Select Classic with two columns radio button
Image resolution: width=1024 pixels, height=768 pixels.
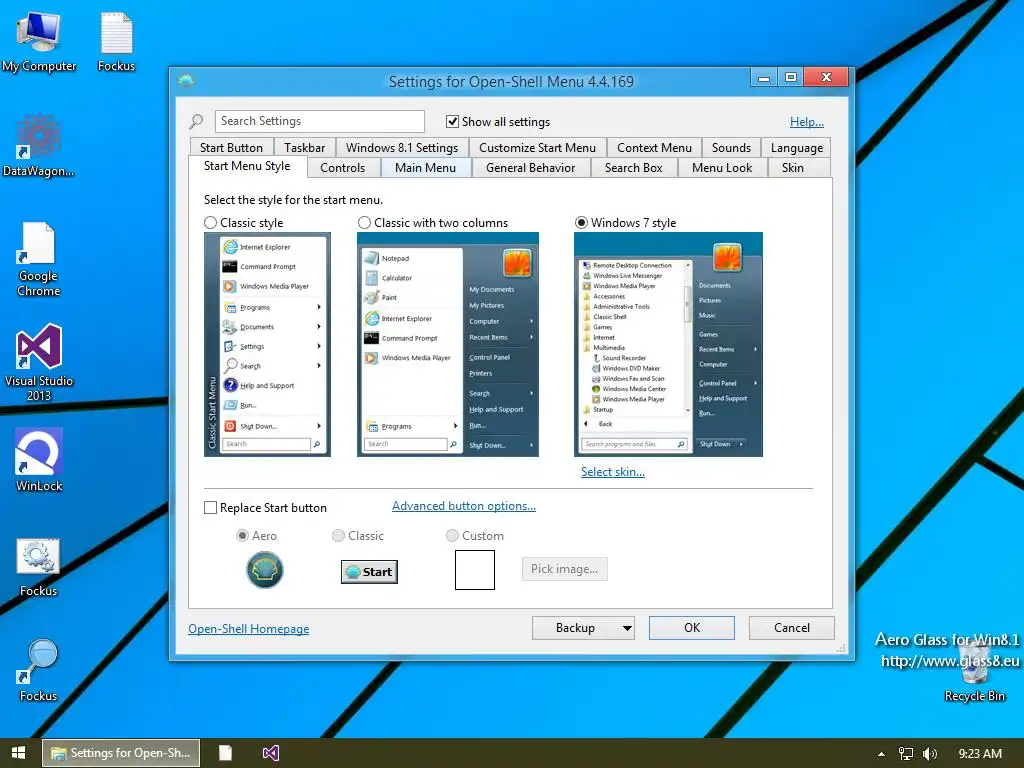tap(364, 223)
